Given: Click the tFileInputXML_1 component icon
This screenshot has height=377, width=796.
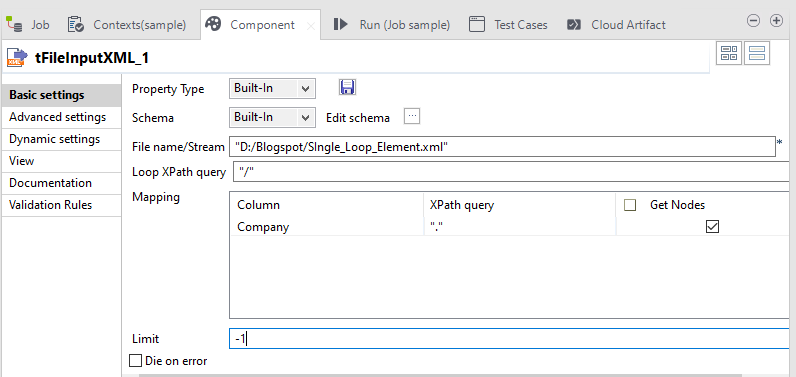Looking at the screenshot, I should tap(16, 57).
